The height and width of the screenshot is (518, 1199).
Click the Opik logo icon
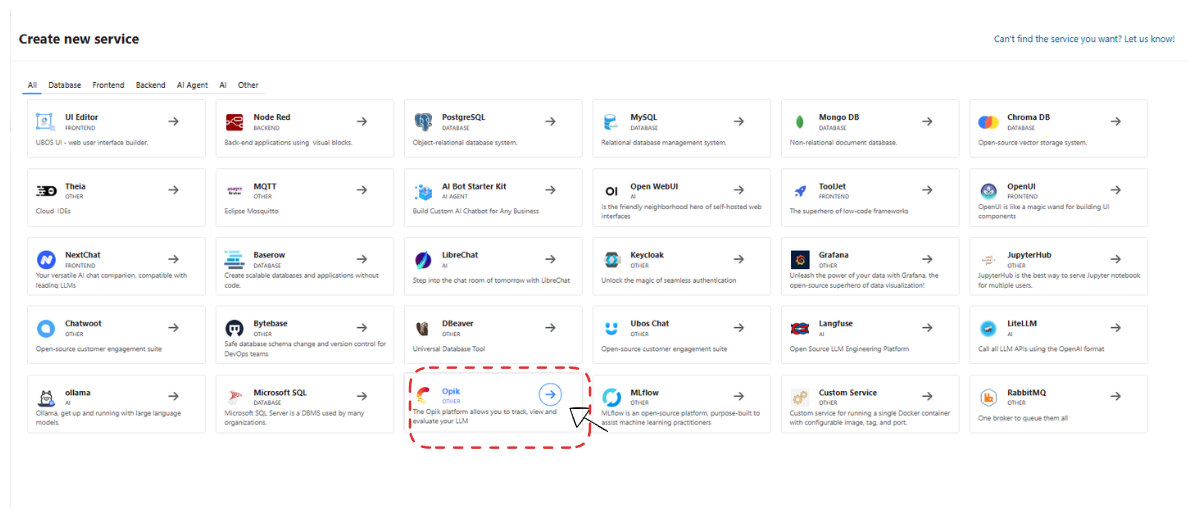[423, 396]
